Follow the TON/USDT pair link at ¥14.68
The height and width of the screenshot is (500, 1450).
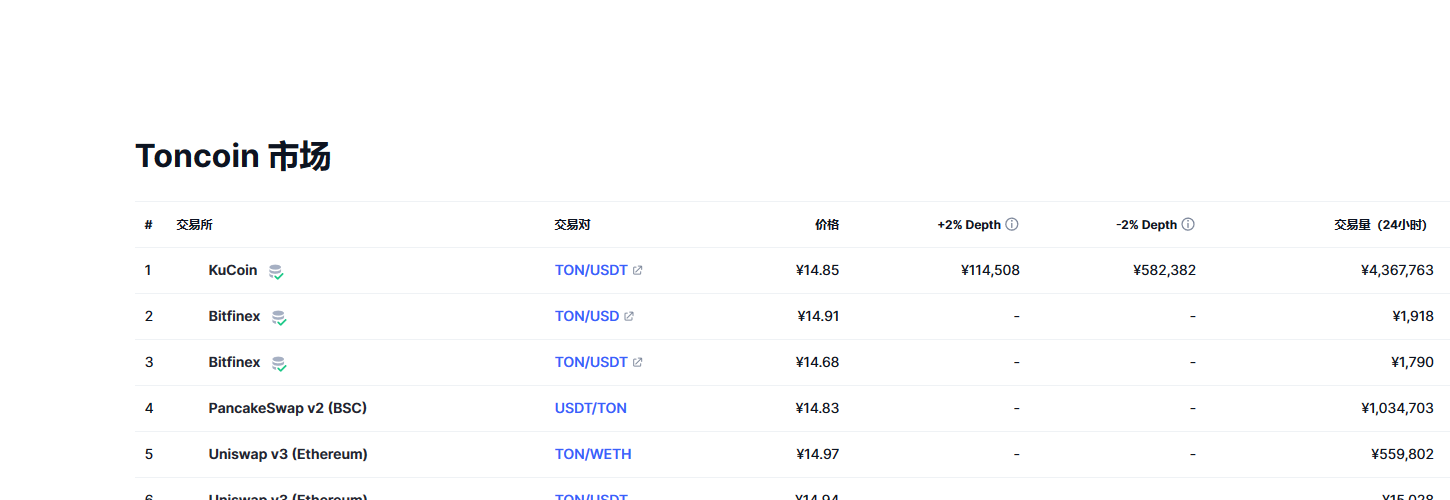click(591, 362)
